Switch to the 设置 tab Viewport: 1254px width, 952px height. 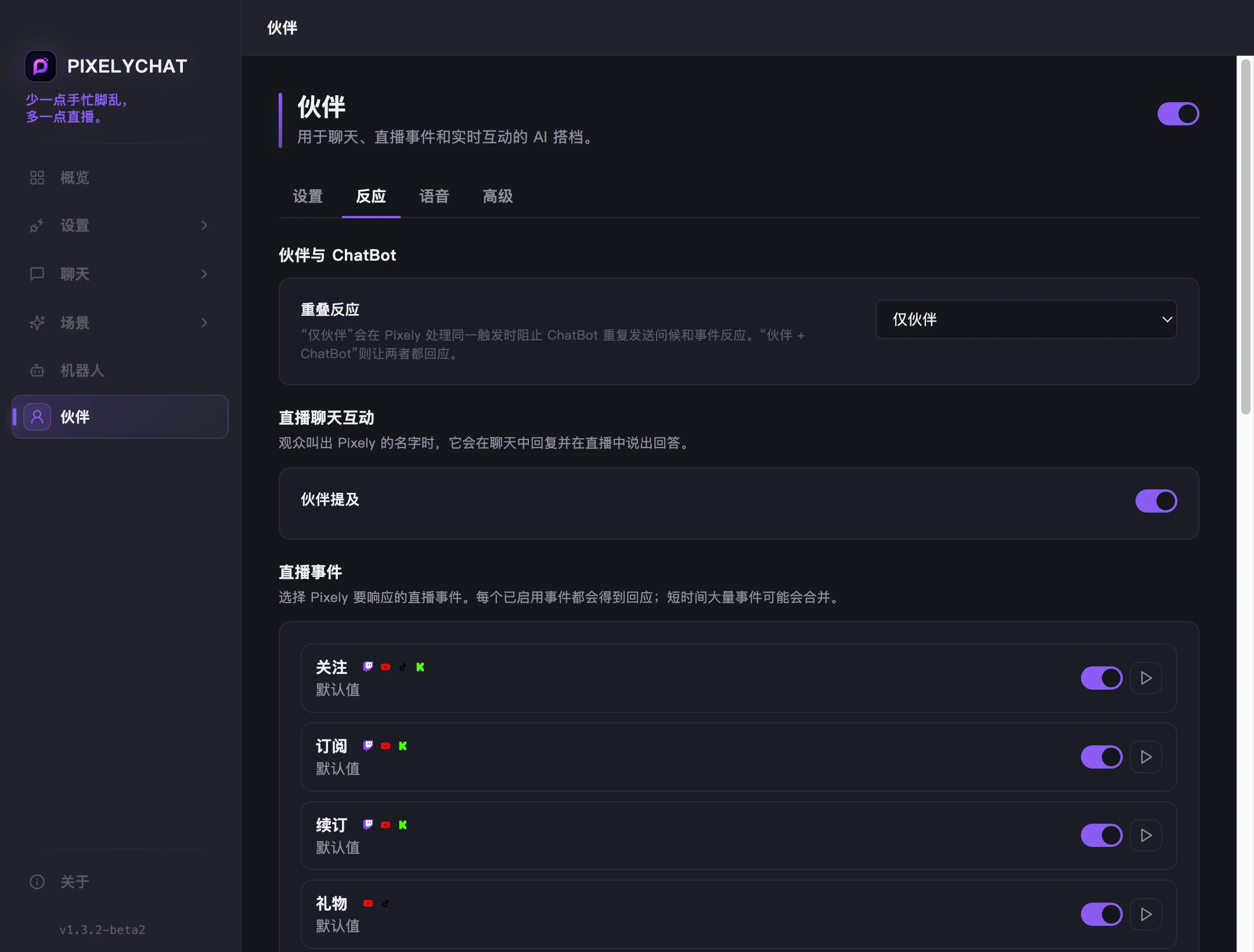308,196
